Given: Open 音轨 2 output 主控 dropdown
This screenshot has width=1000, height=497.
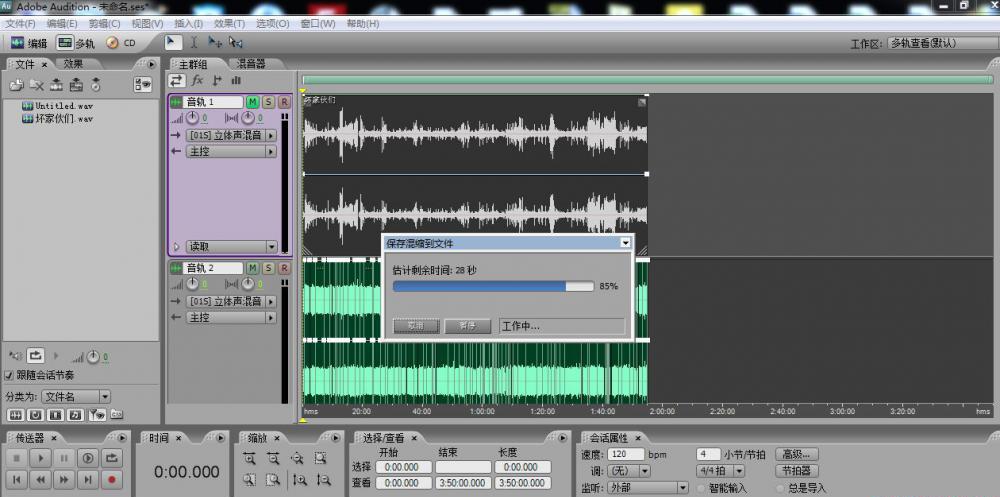Looking at the screenshot, I should pyautogui.click(x=231, y=318).
